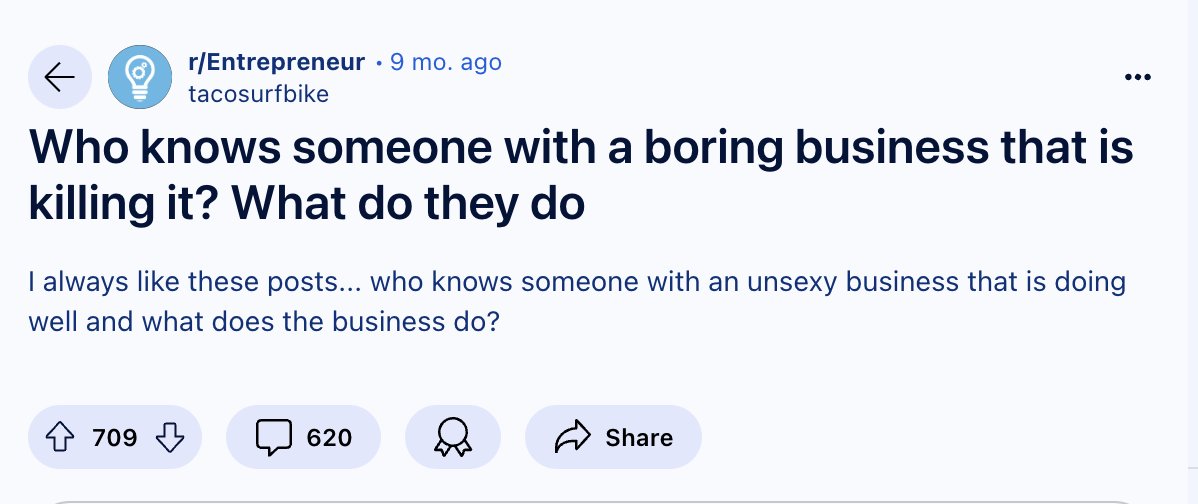Open the r/Entrepreneur lightbulb avatar
The image size is (1198, 504).
[140, 77]
